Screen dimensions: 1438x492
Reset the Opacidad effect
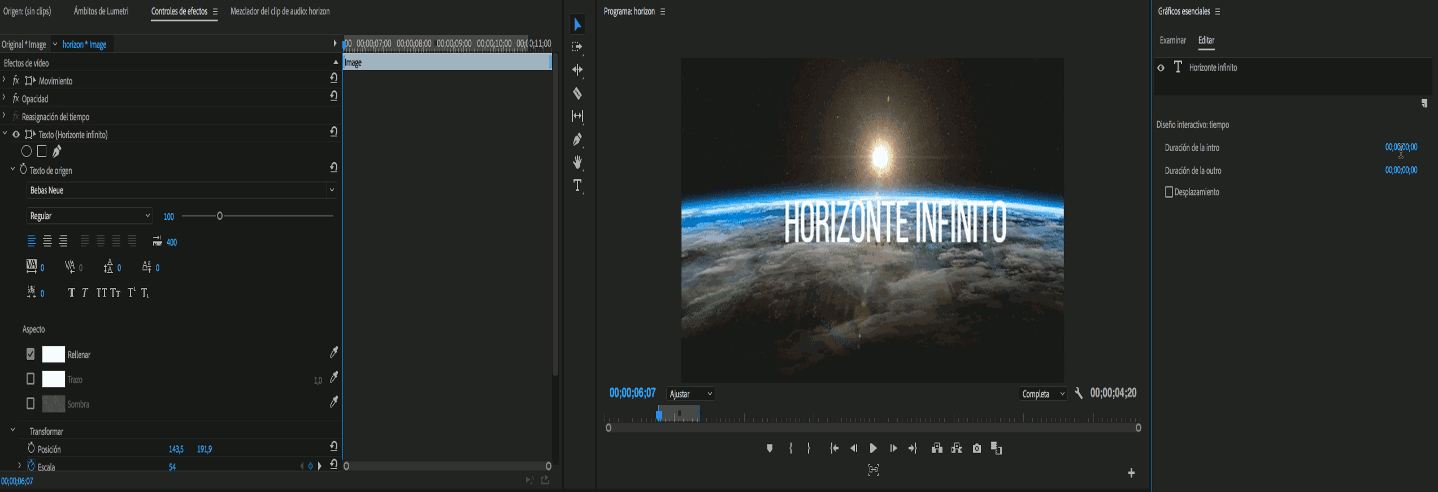[333, 98]
